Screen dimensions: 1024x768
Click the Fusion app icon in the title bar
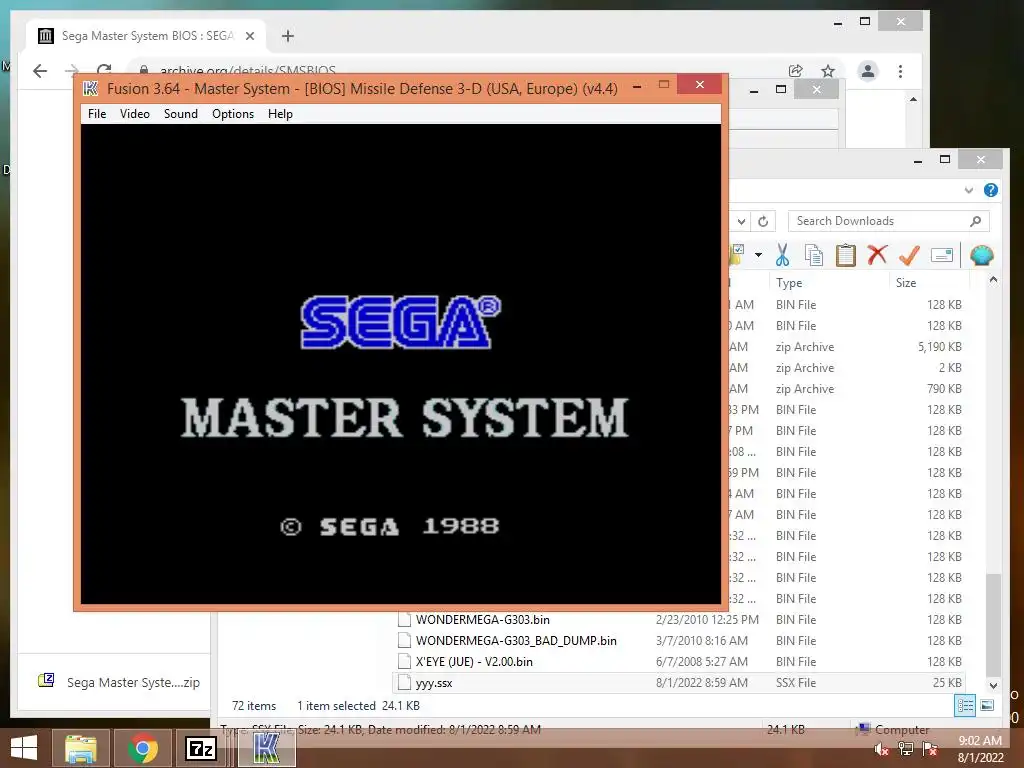coord(91,88)
